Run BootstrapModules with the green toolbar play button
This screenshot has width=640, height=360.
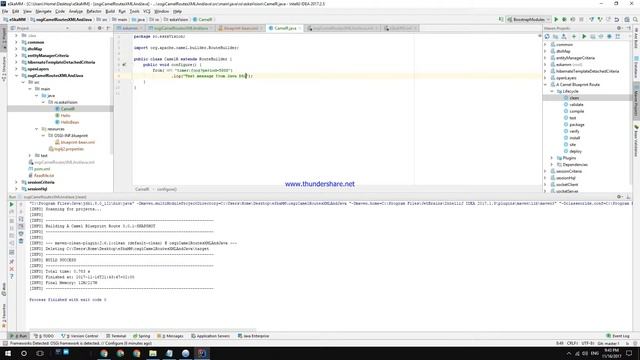pyautogui.click(x=556, y=19)
